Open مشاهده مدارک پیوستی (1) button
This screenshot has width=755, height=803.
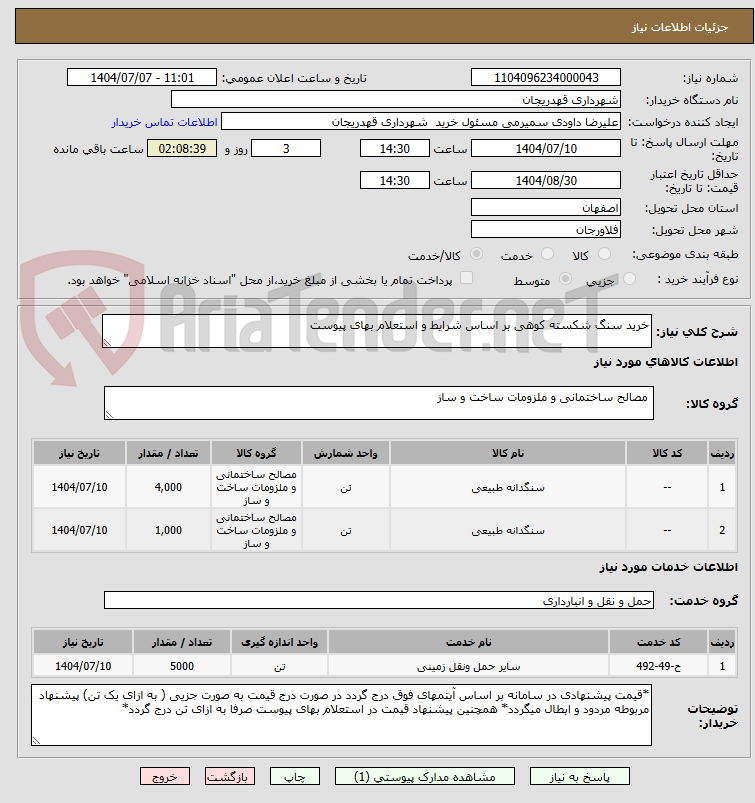click(x=425, y=776)
